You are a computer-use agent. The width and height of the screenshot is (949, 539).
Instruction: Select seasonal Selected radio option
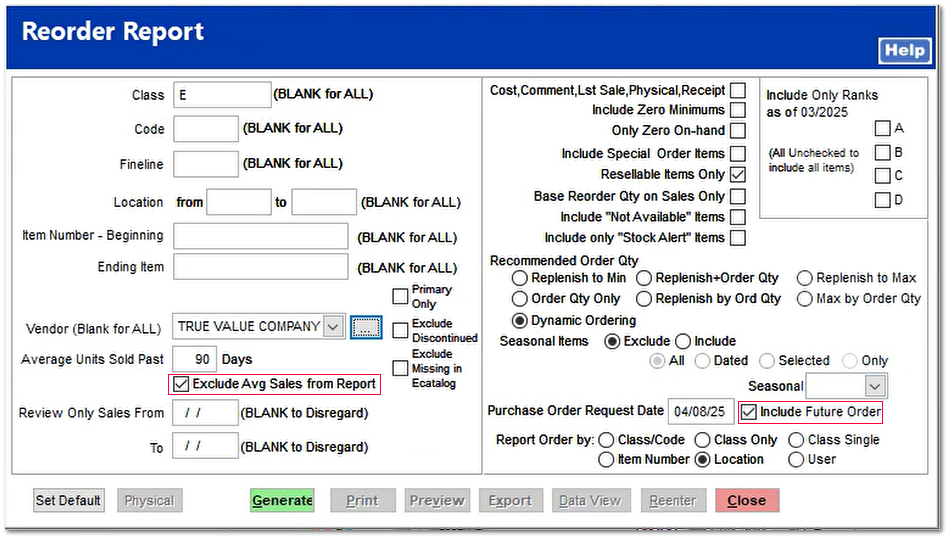click(767, 361)
